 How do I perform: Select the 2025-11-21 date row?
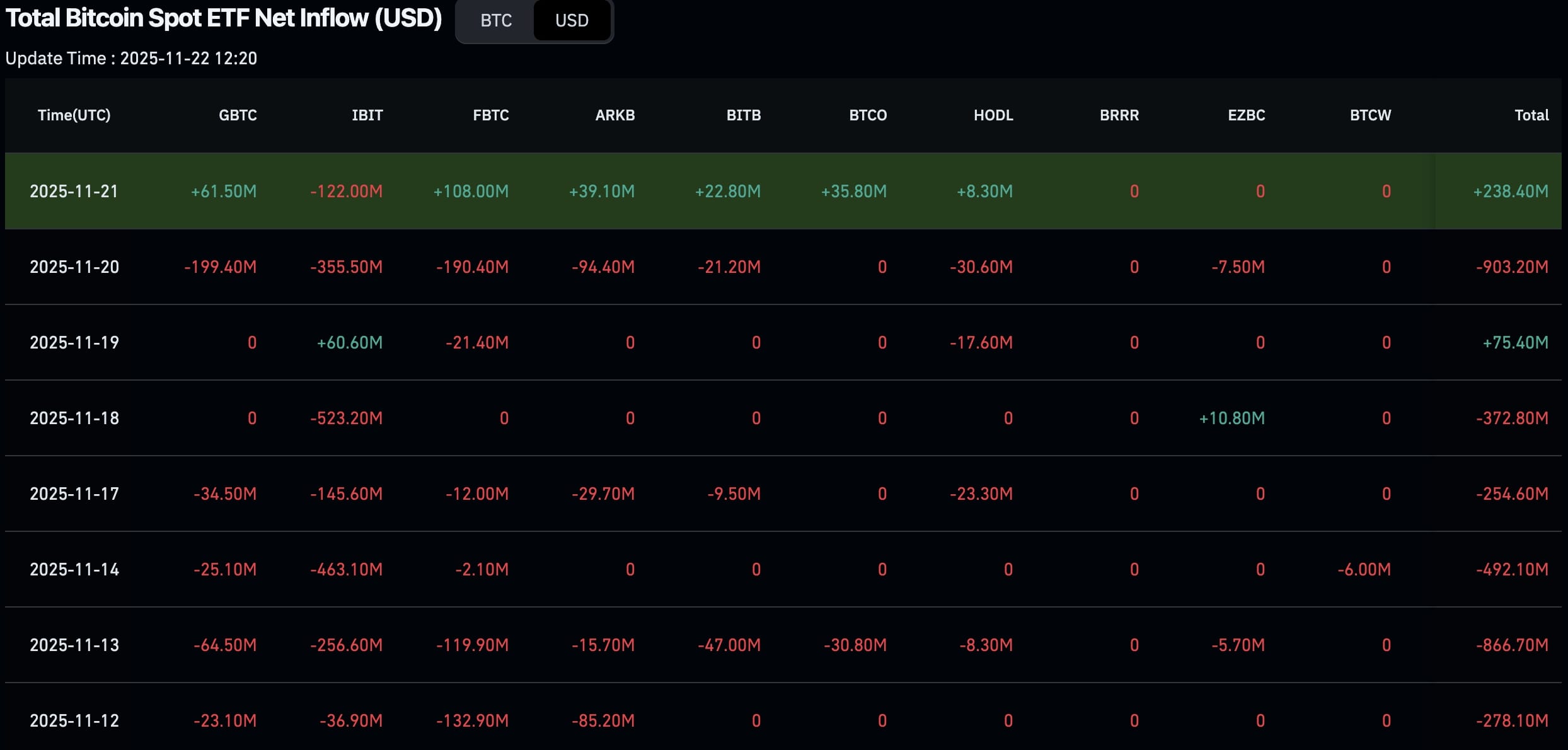783,191
